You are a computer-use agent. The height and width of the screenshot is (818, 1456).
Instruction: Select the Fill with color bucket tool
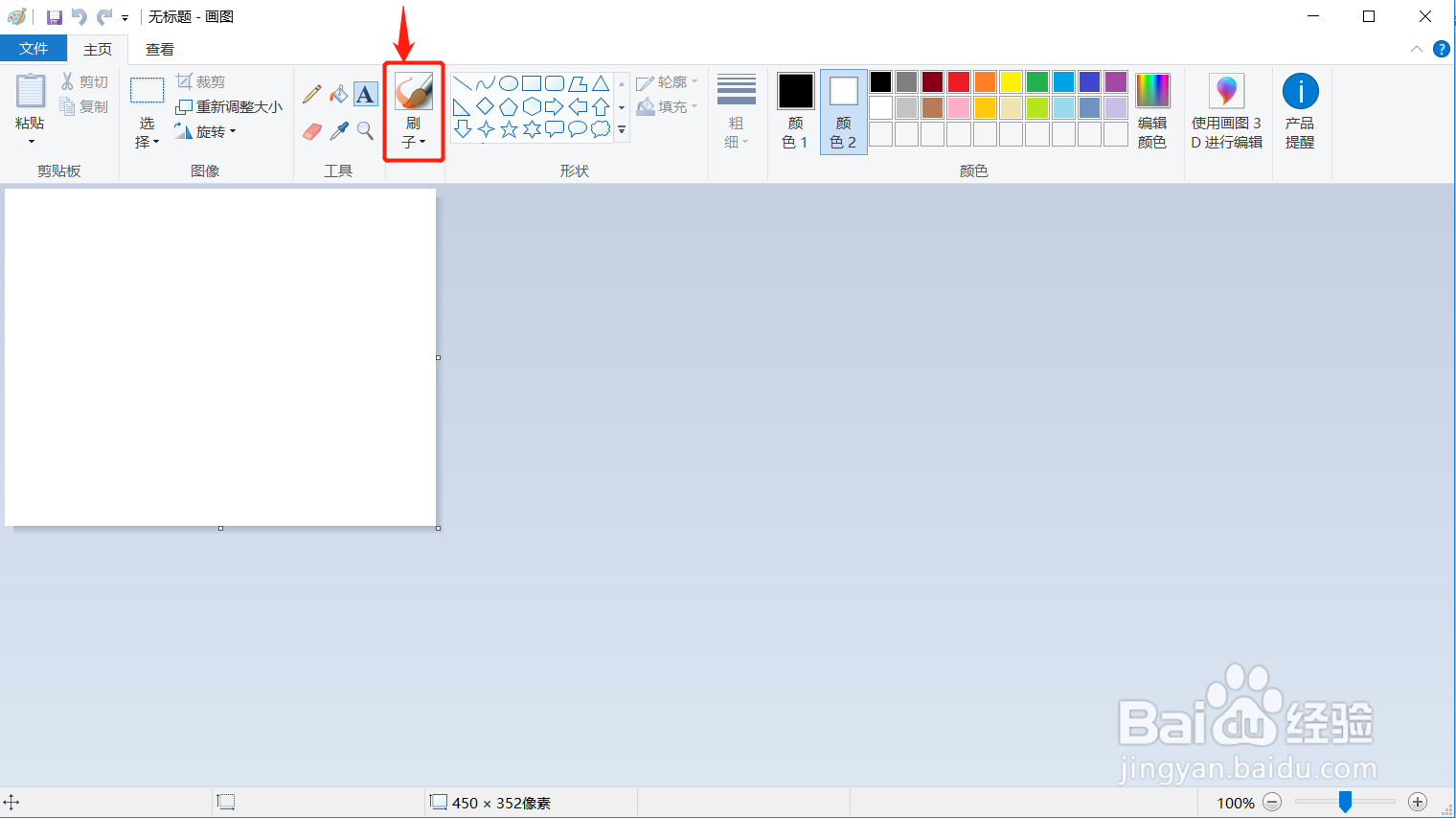(339, 94)
